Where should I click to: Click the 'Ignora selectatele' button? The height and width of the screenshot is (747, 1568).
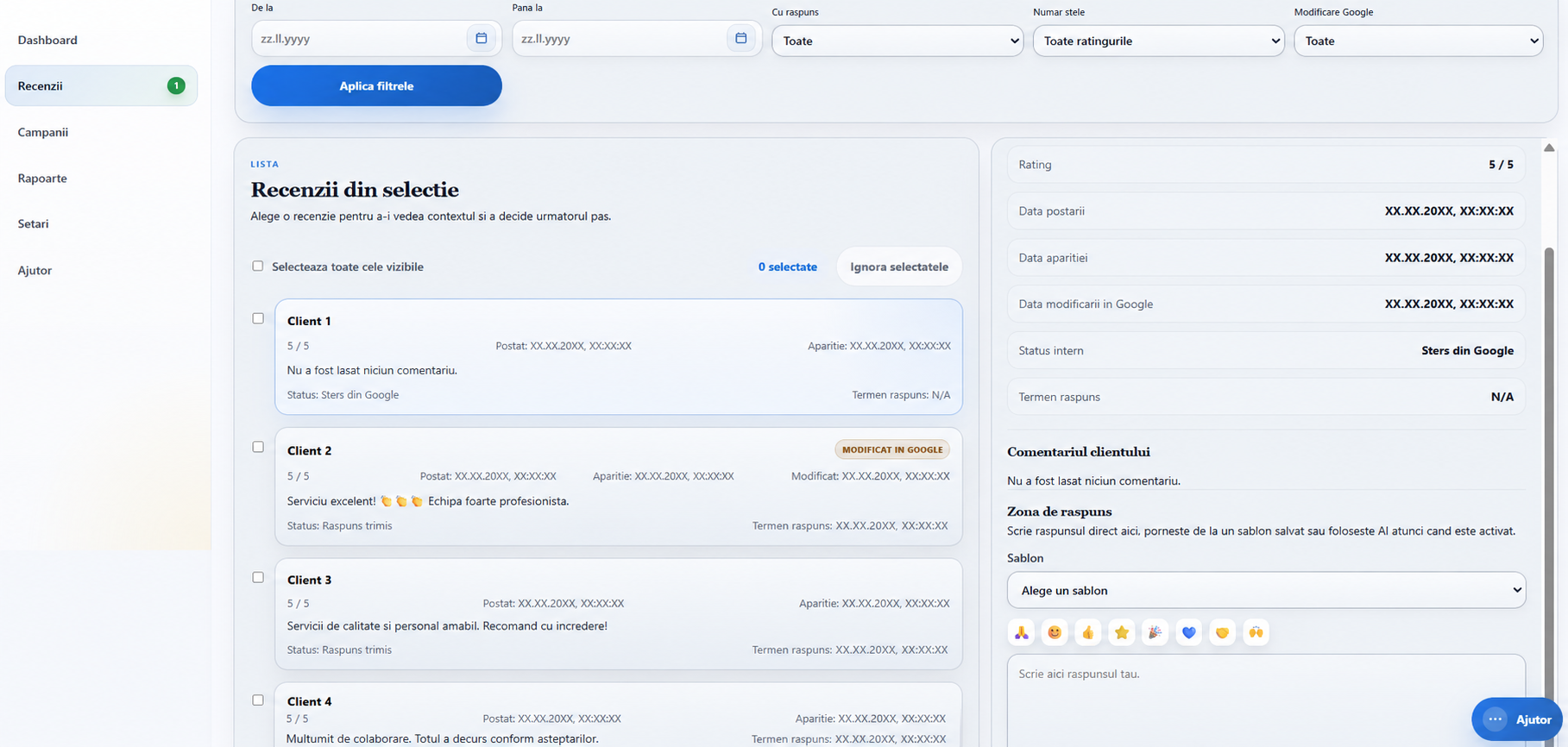coord(899,267)
